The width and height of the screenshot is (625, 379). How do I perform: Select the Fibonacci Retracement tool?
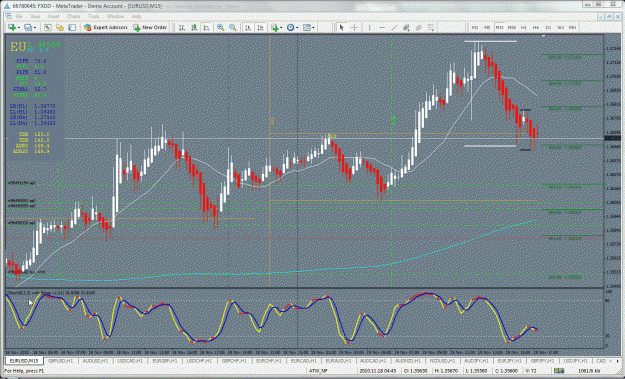(x=431, y=27)
